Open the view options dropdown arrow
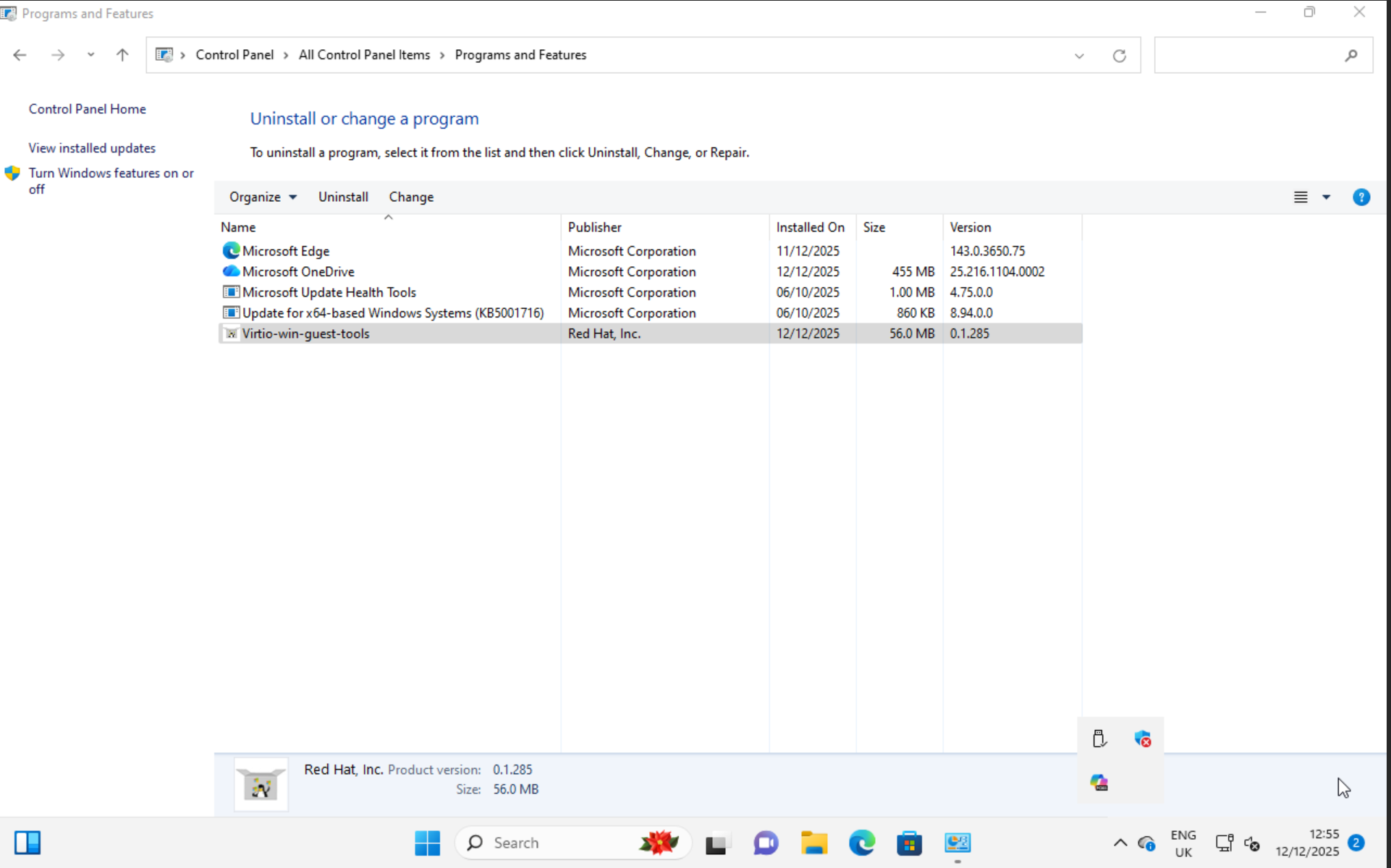Screen dimensions: 1391x868 [1326, 197]
